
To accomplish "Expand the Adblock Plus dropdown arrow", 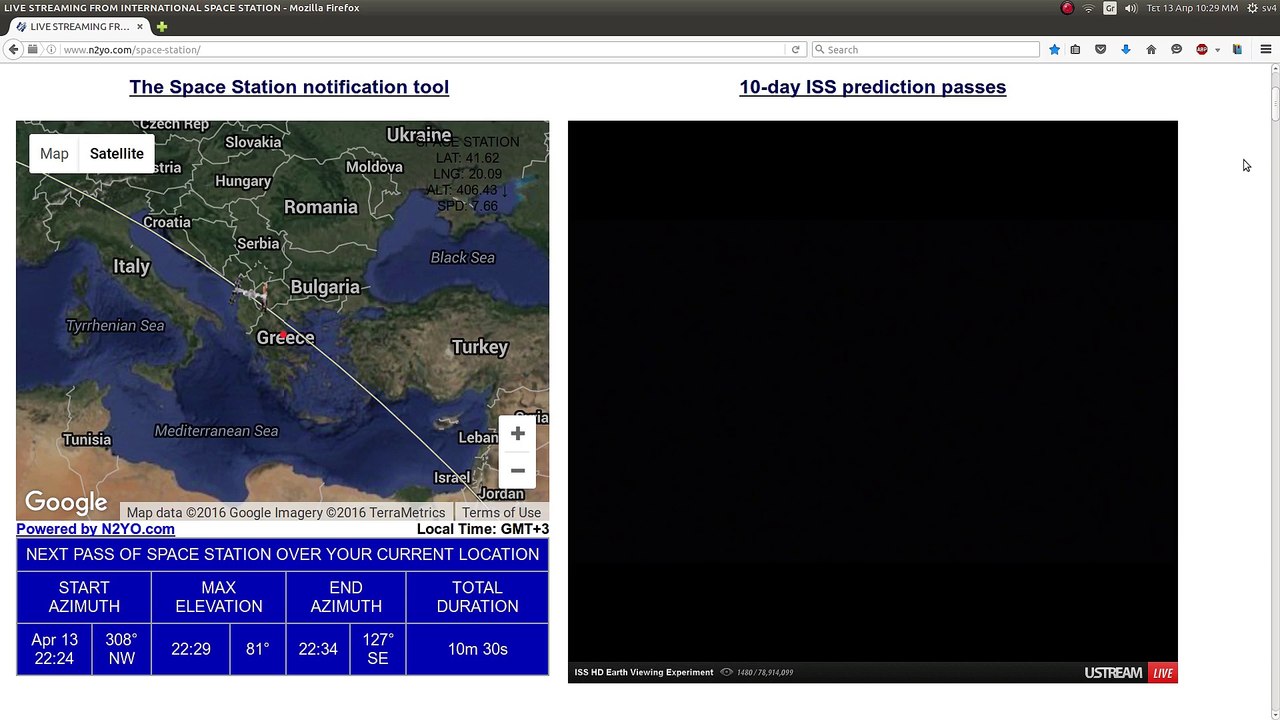I will (x=1217, y=50).
